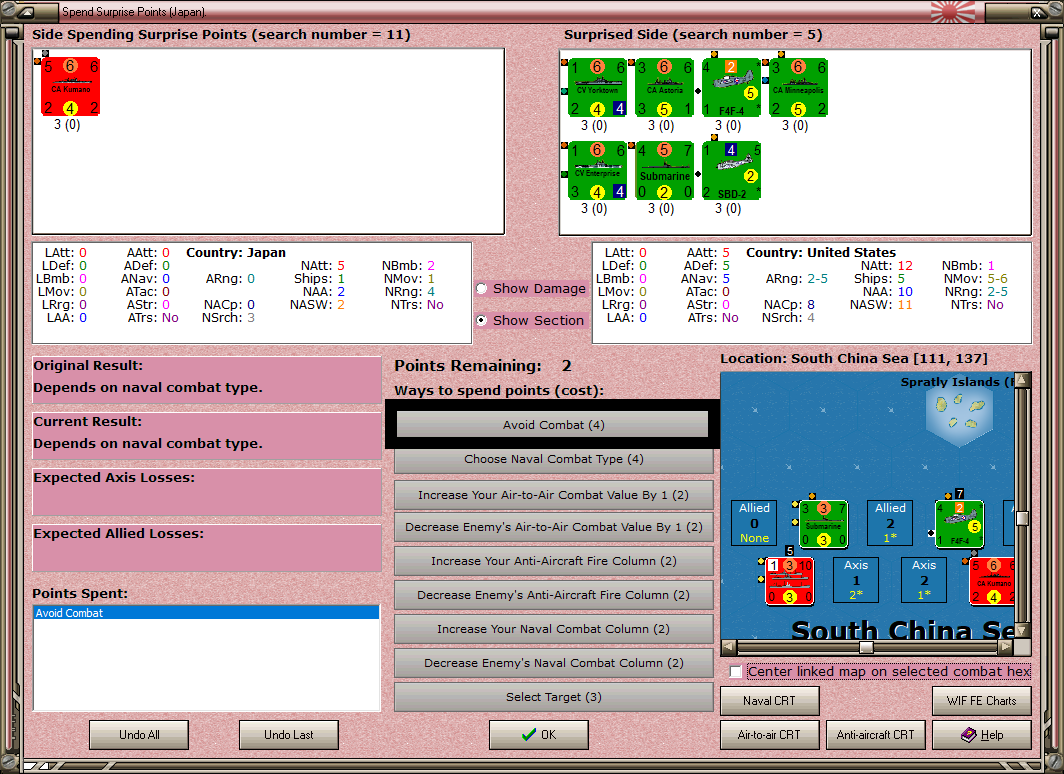Click the map scroll left arrow
Image resolution: width=1064 pixels, height=774 pixels.
click(x=729, y=647)
